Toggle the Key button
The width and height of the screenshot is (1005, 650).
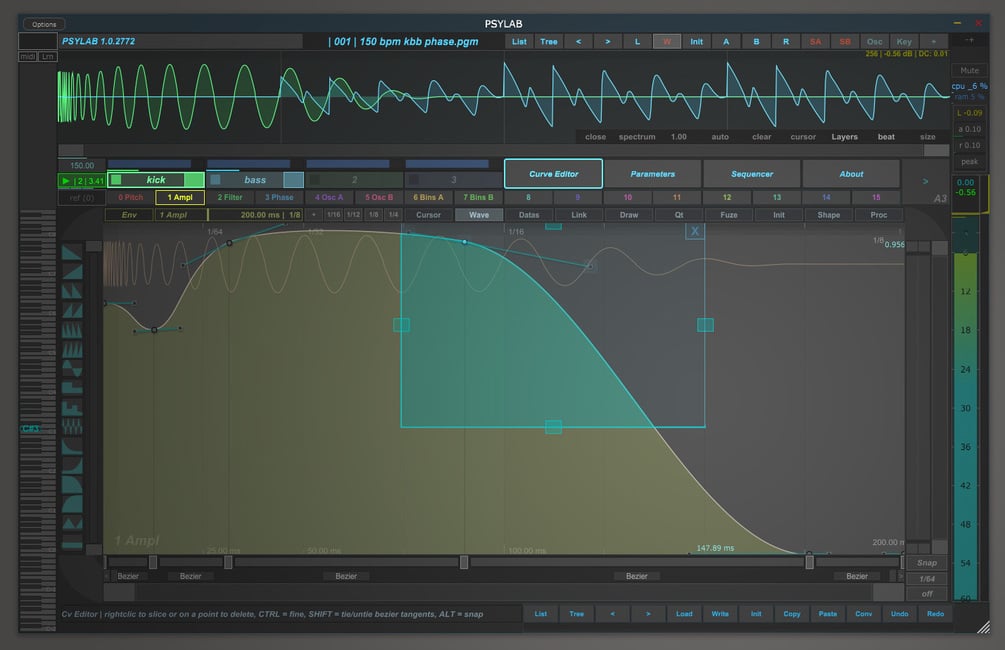tap(904, 42)
